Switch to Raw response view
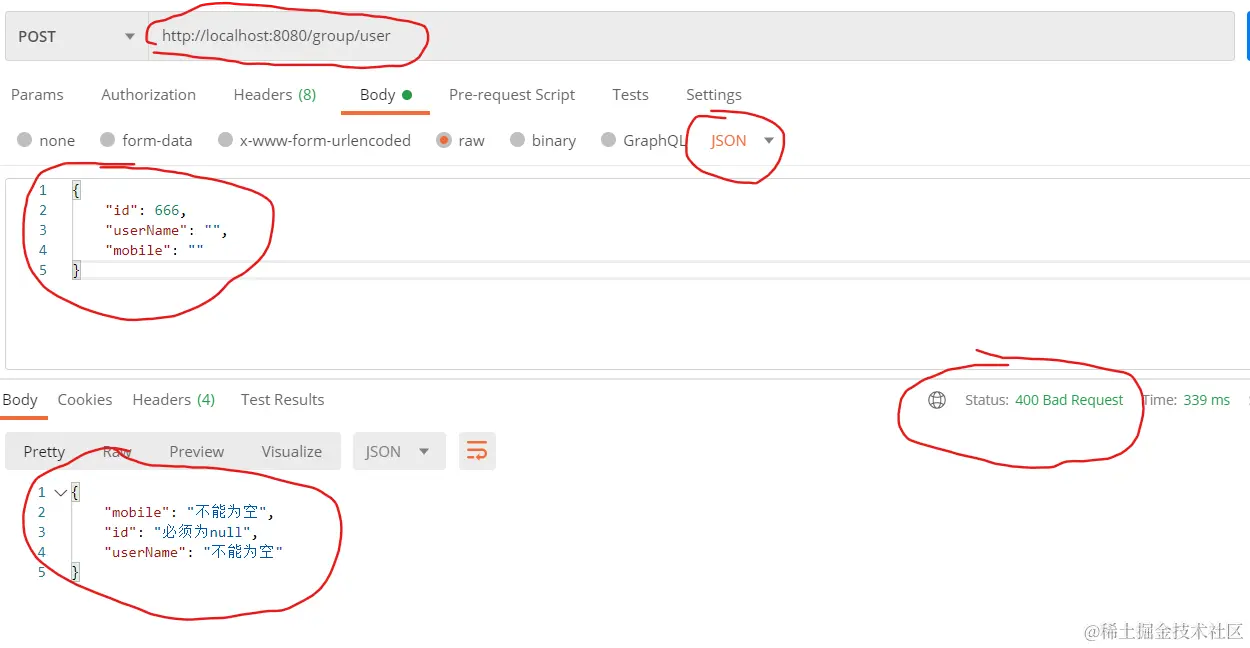Screen dimensions: 1250x648 117,452
